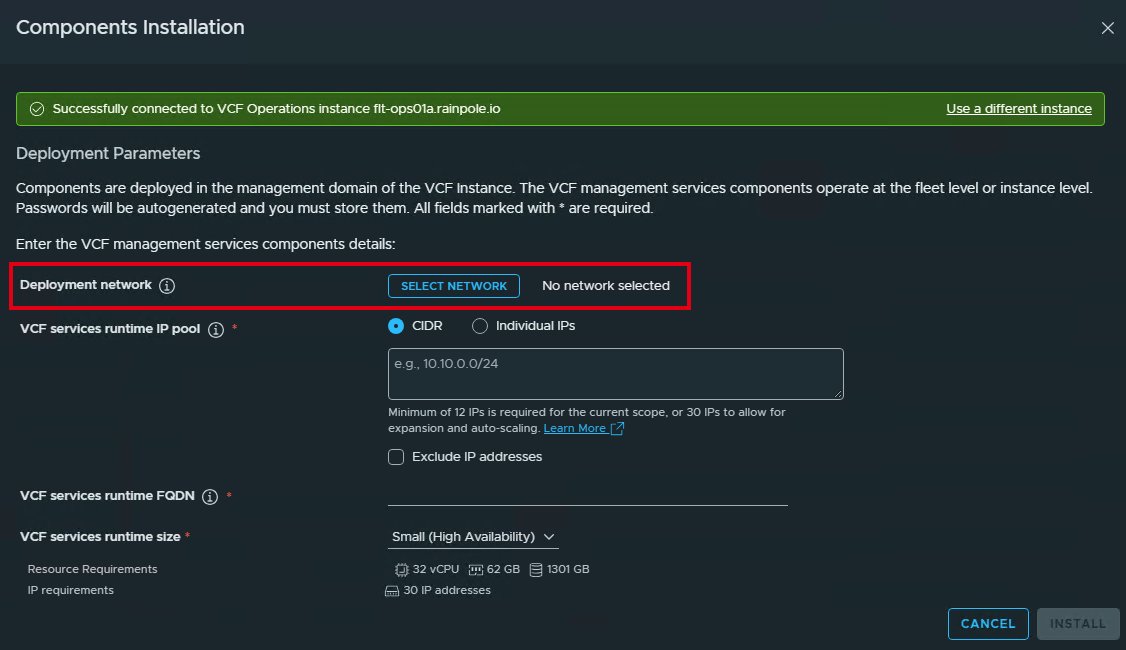
Task: Click the INSTALL button
Action: (1078, 623)
